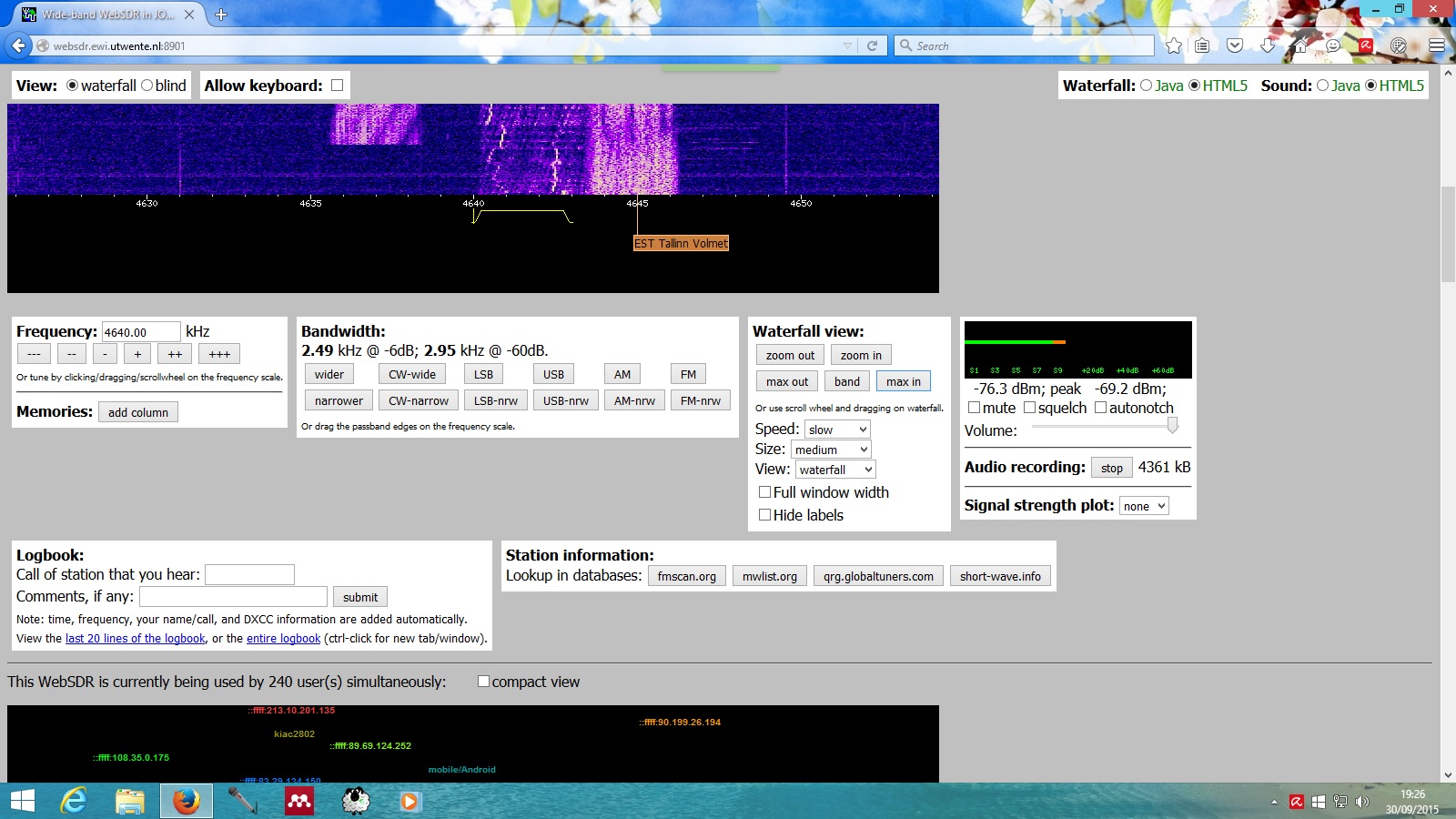The width and height of the screenshot is (1456, 819).
Task: Select the blind view radio button
Action: 147,86
